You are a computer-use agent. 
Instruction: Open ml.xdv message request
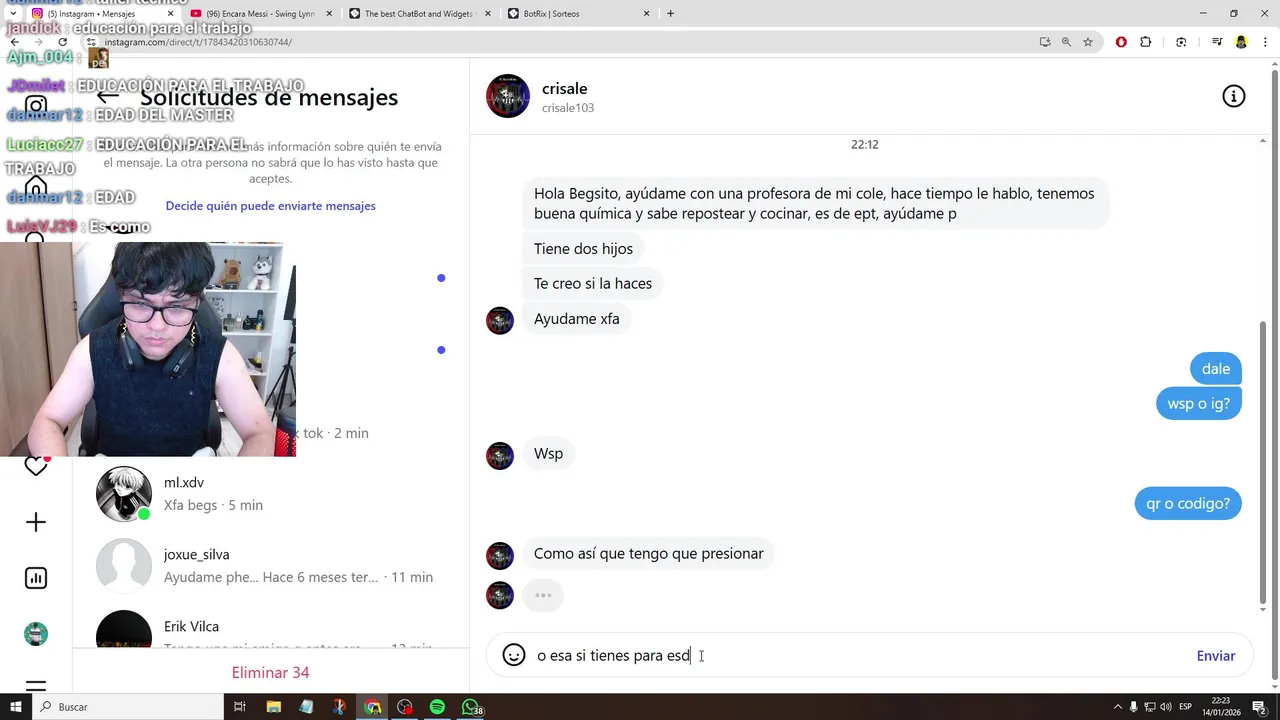click(270, 494)
